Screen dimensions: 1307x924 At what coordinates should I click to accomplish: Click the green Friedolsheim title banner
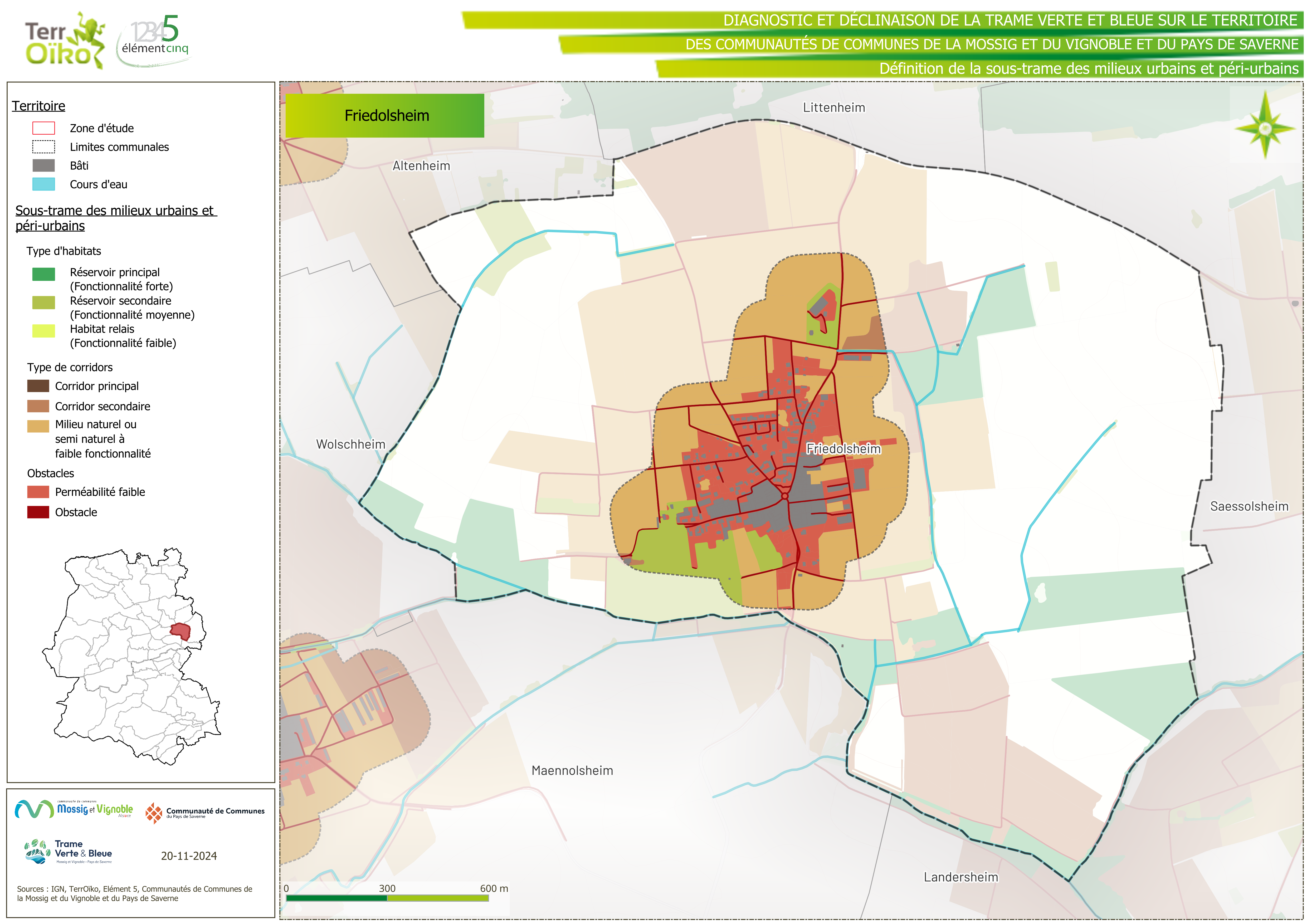coord(385,116)
